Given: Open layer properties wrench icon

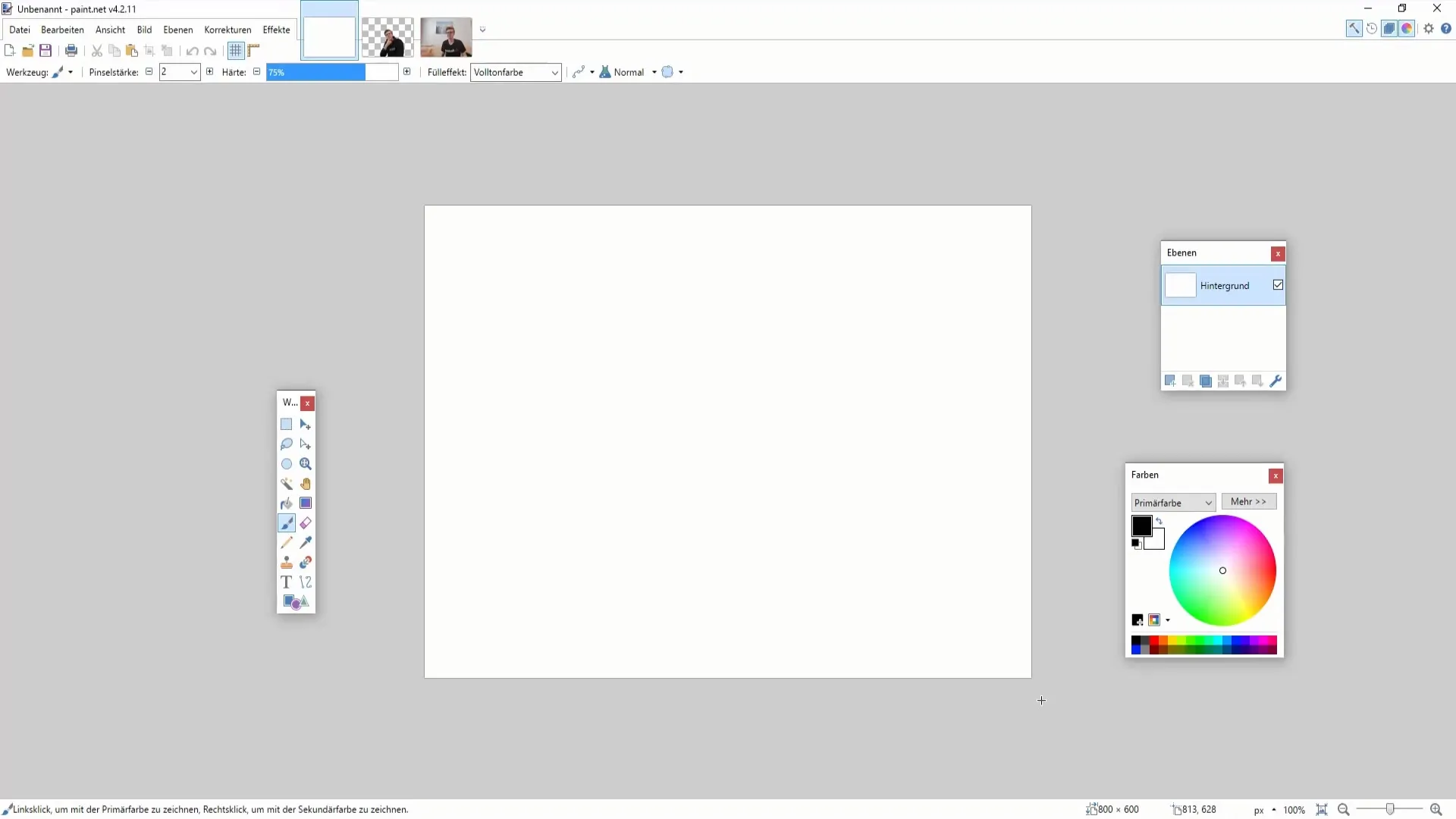Looking at the screenshot, I should [x=1276, y=381].
